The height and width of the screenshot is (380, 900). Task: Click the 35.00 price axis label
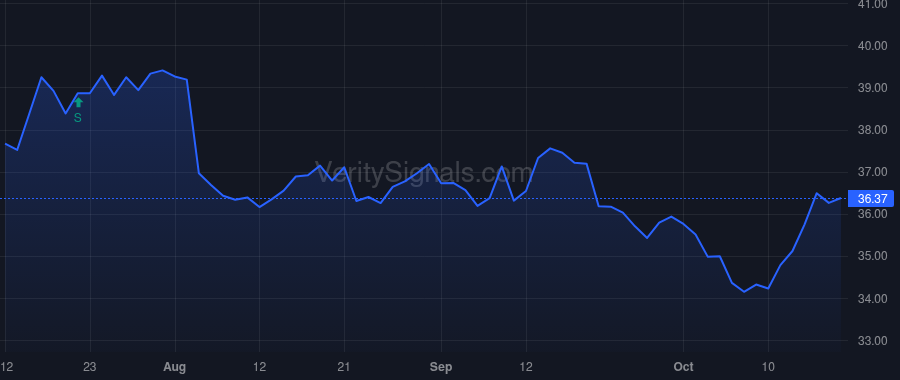tap(872, 256)
